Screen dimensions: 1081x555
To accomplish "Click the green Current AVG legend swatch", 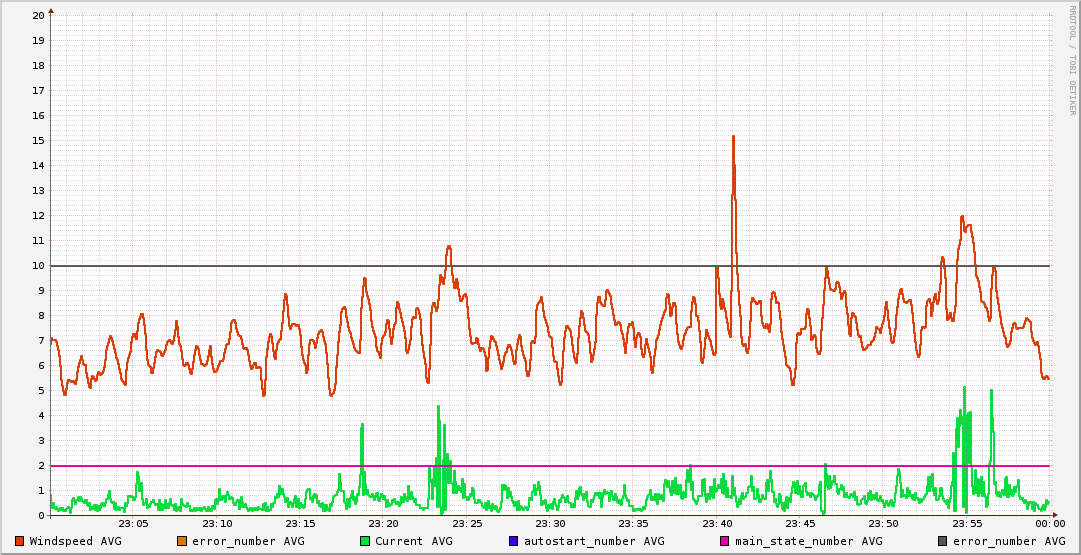I will (365, 541).
